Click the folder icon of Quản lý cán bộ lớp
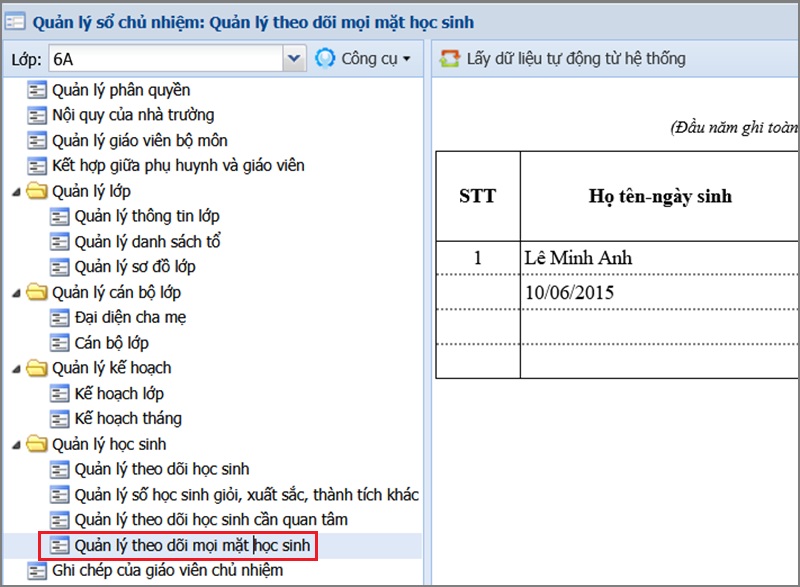Viewport: 800px width, 587px height. [37, 292]
